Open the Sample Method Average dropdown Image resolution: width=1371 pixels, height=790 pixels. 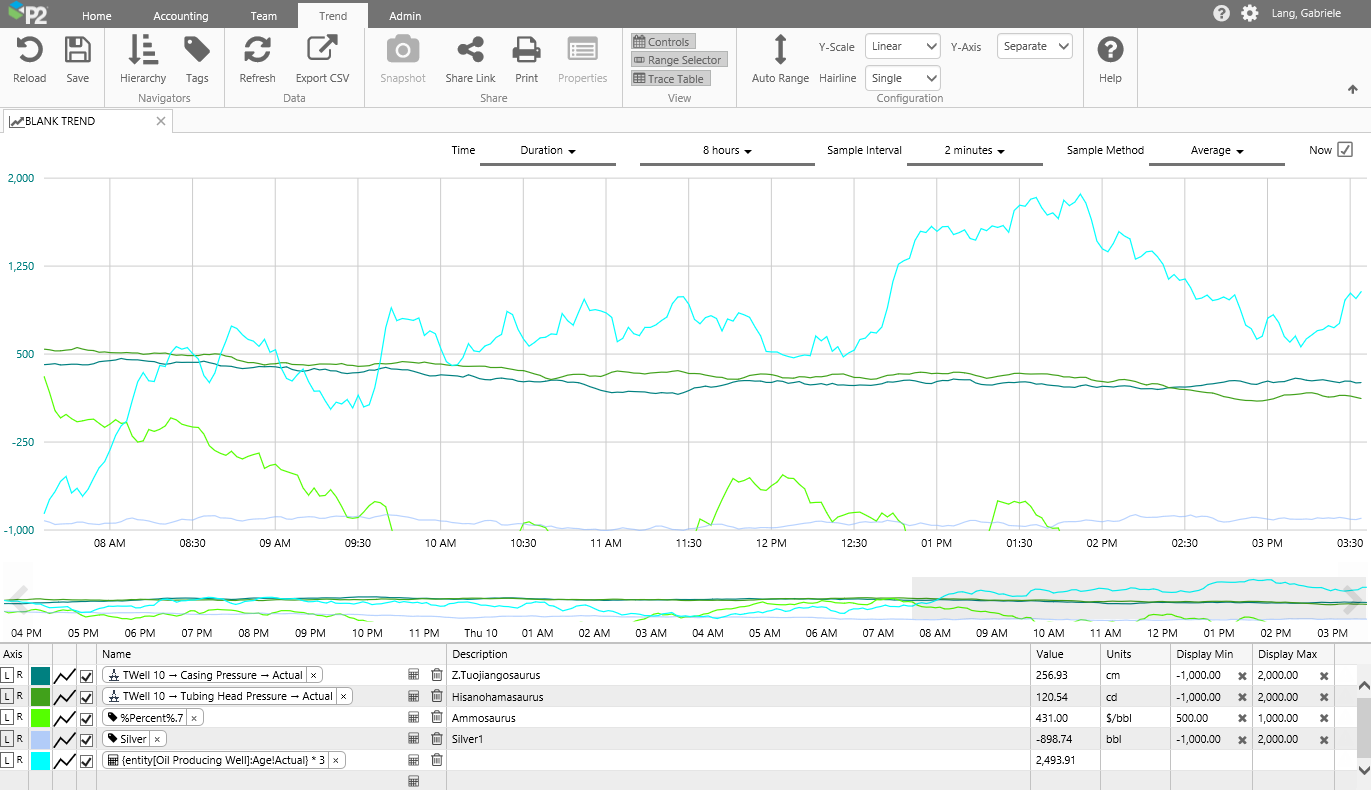coord(1216,151)
